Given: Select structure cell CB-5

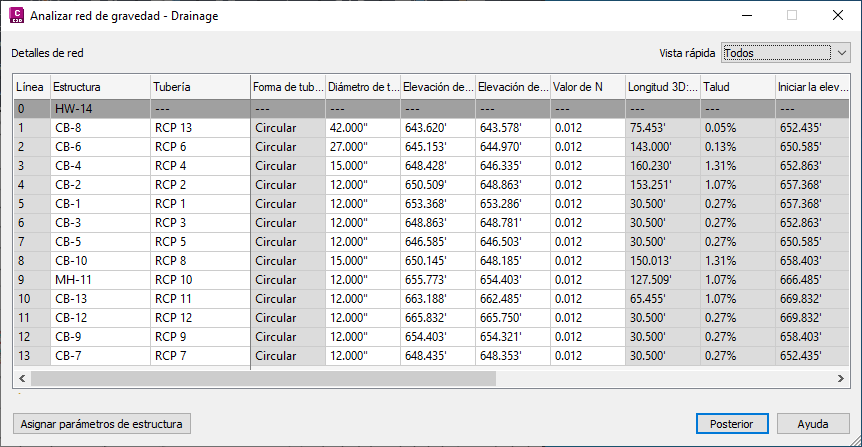Looking at the screenshot, I should pos(100,241).
